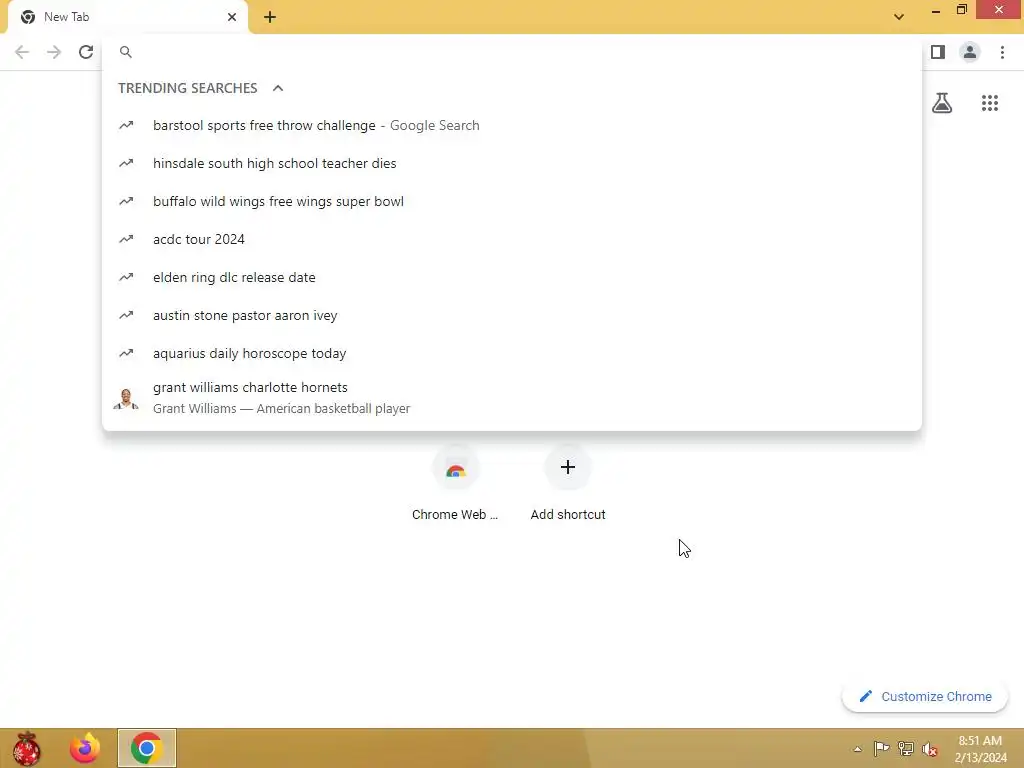Show hidden system tray icons
The width and height of the screenshot is (1024, 768).
tap(857, 749)
